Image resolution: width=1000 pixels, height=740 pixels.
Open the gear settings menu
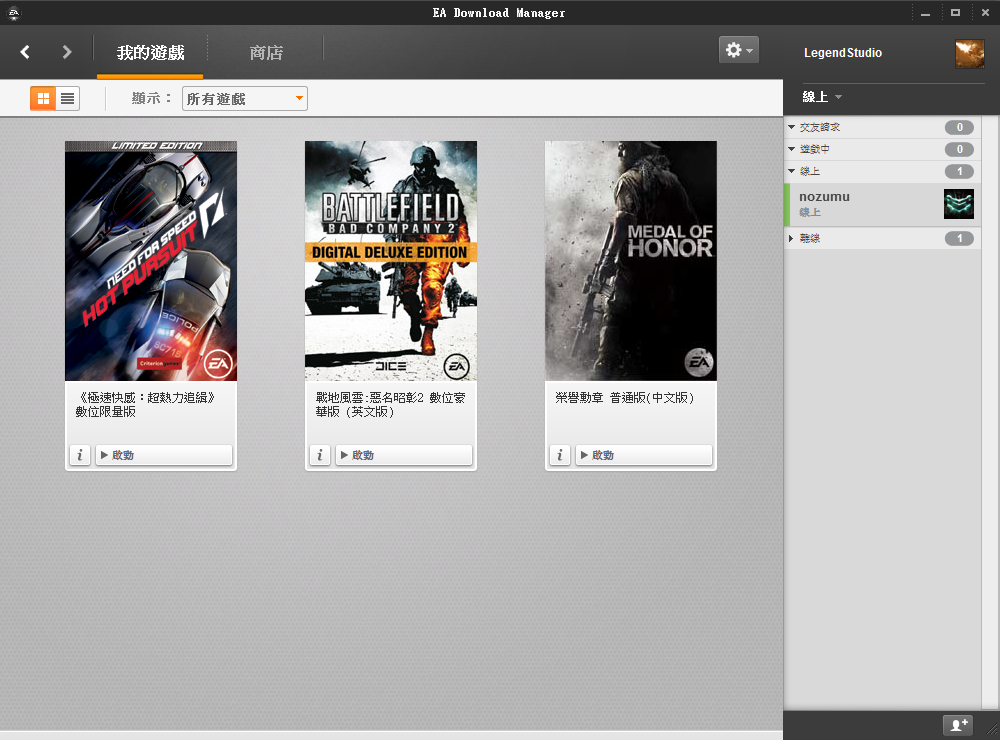click(738, 50)
